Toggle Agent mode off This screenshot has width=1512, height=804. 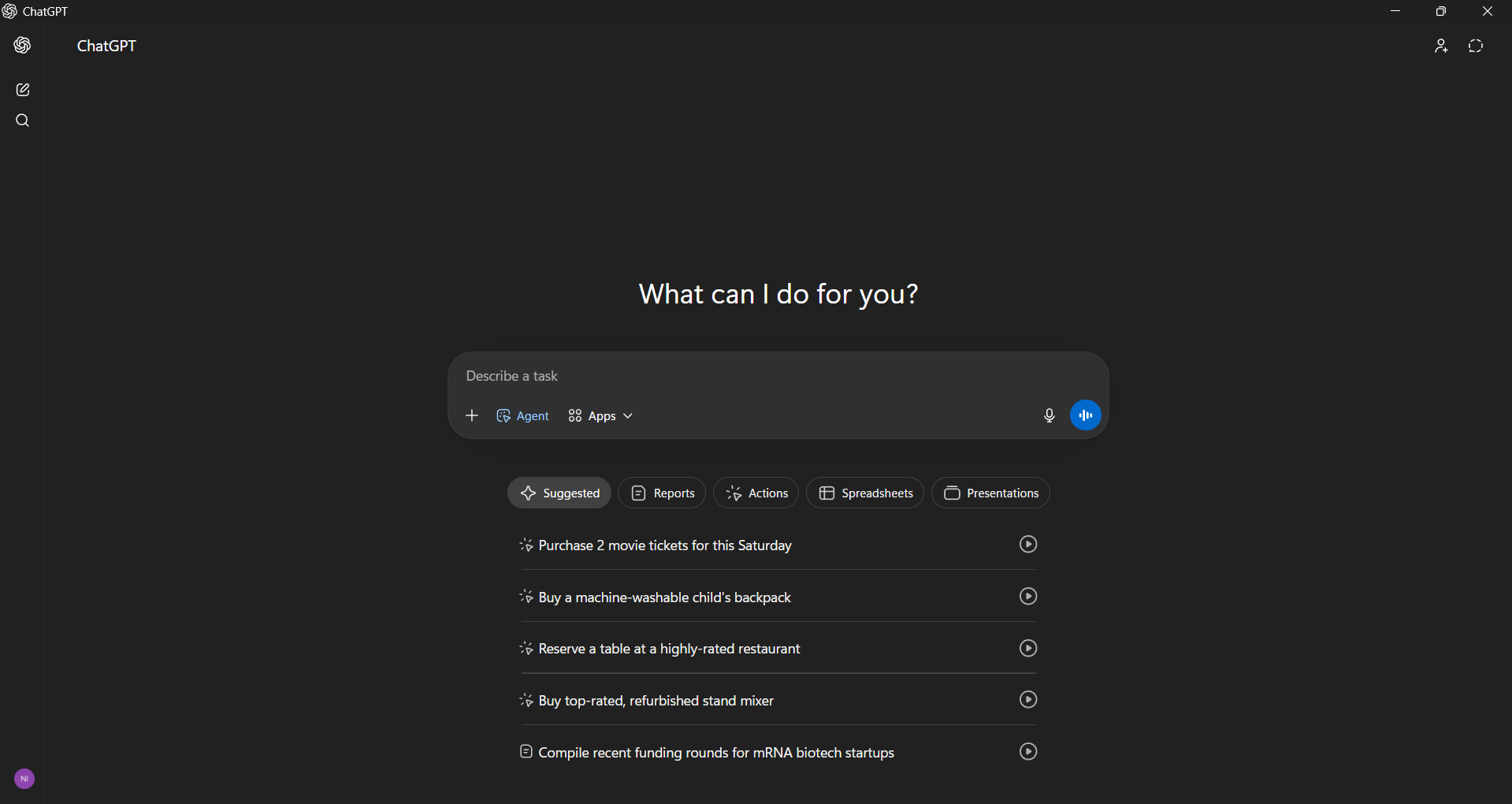(x=522, y=415)
